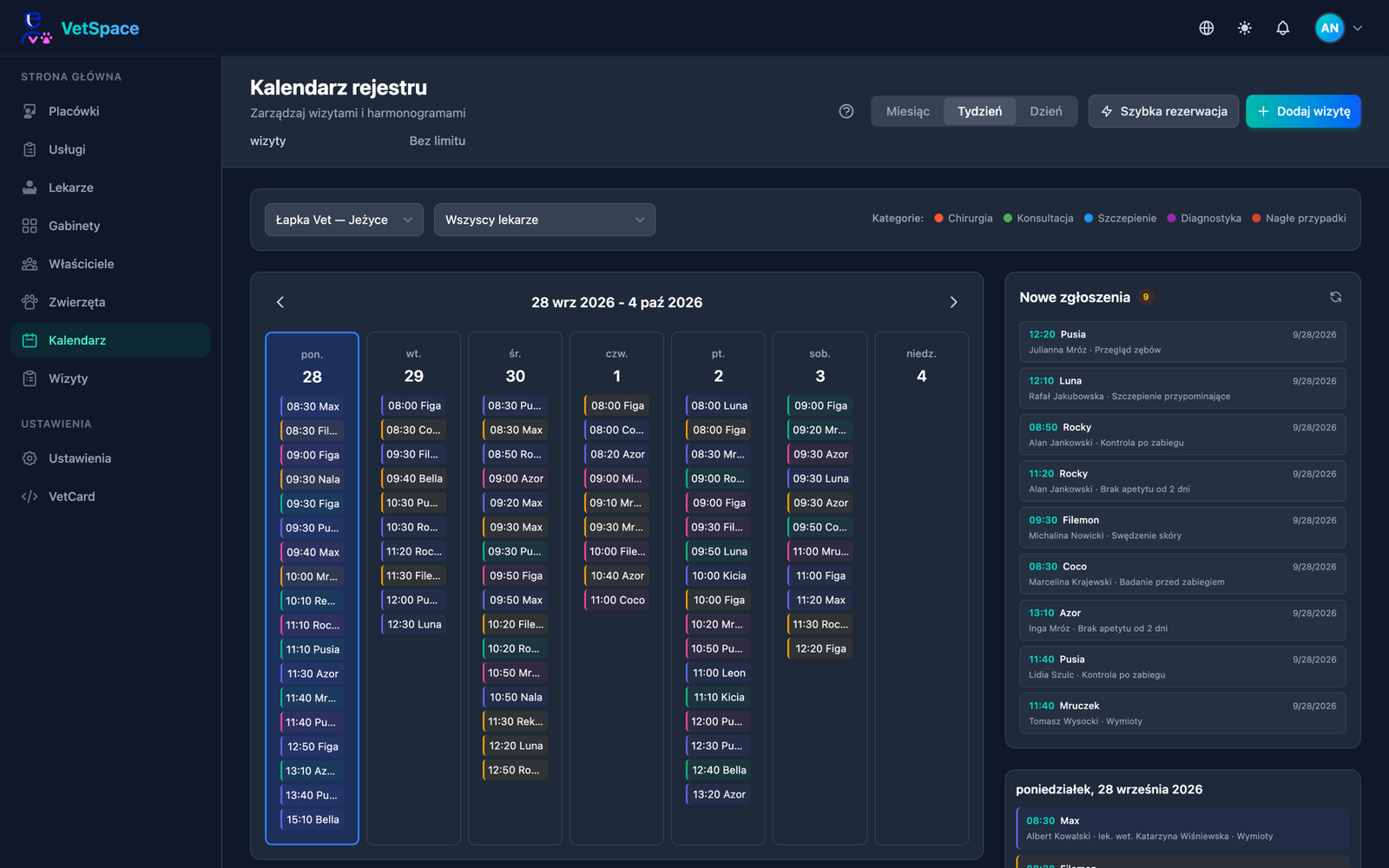Image resolution: width=1389 pixels, height=868 pixels.
Task: Open 12:30 Luna appointment on Tuesday
Action: tap(413, 624)
